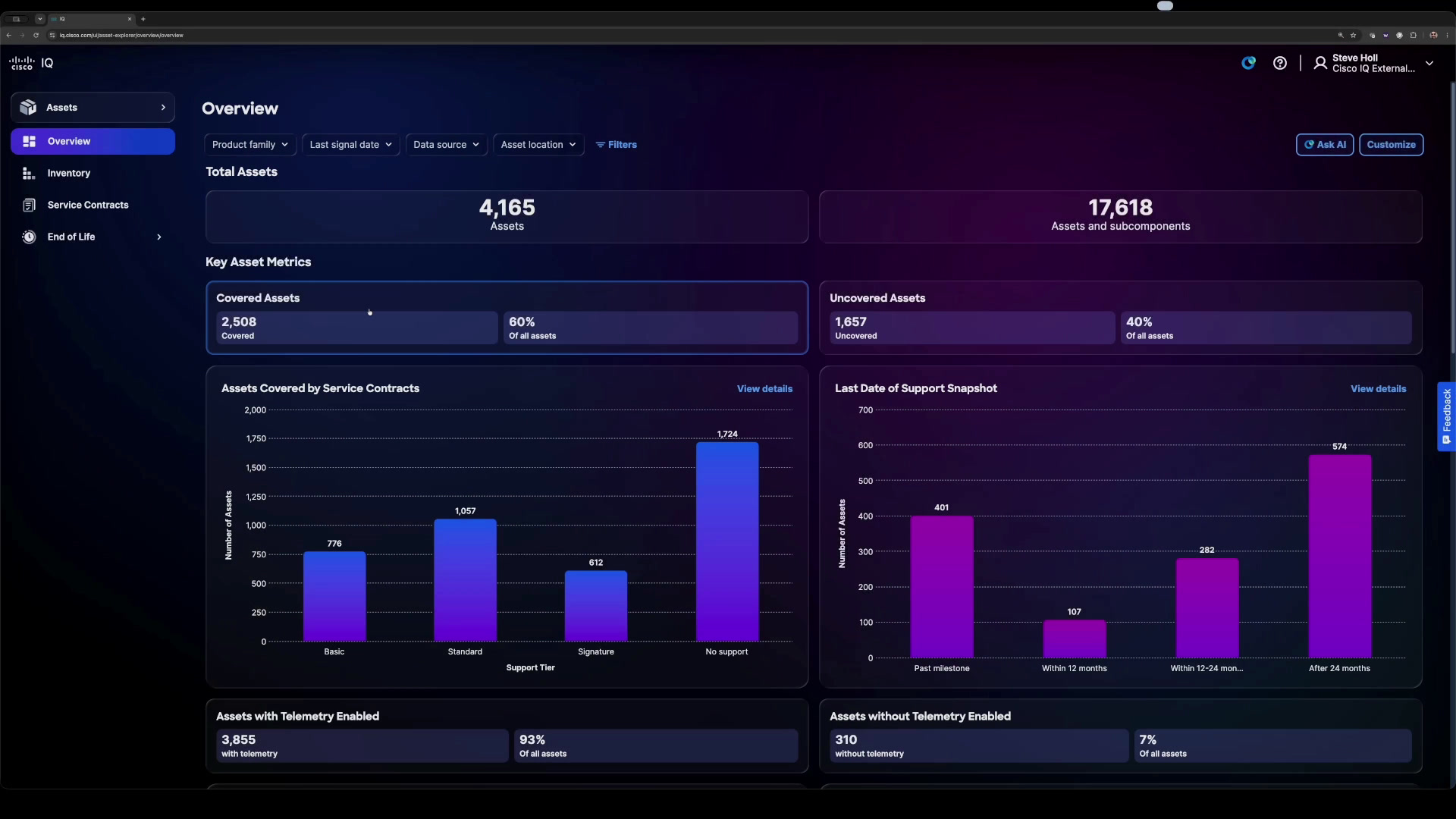Open the Data source dropdown
Viewport: 1456px width, 819px height.
click(446, 145)
